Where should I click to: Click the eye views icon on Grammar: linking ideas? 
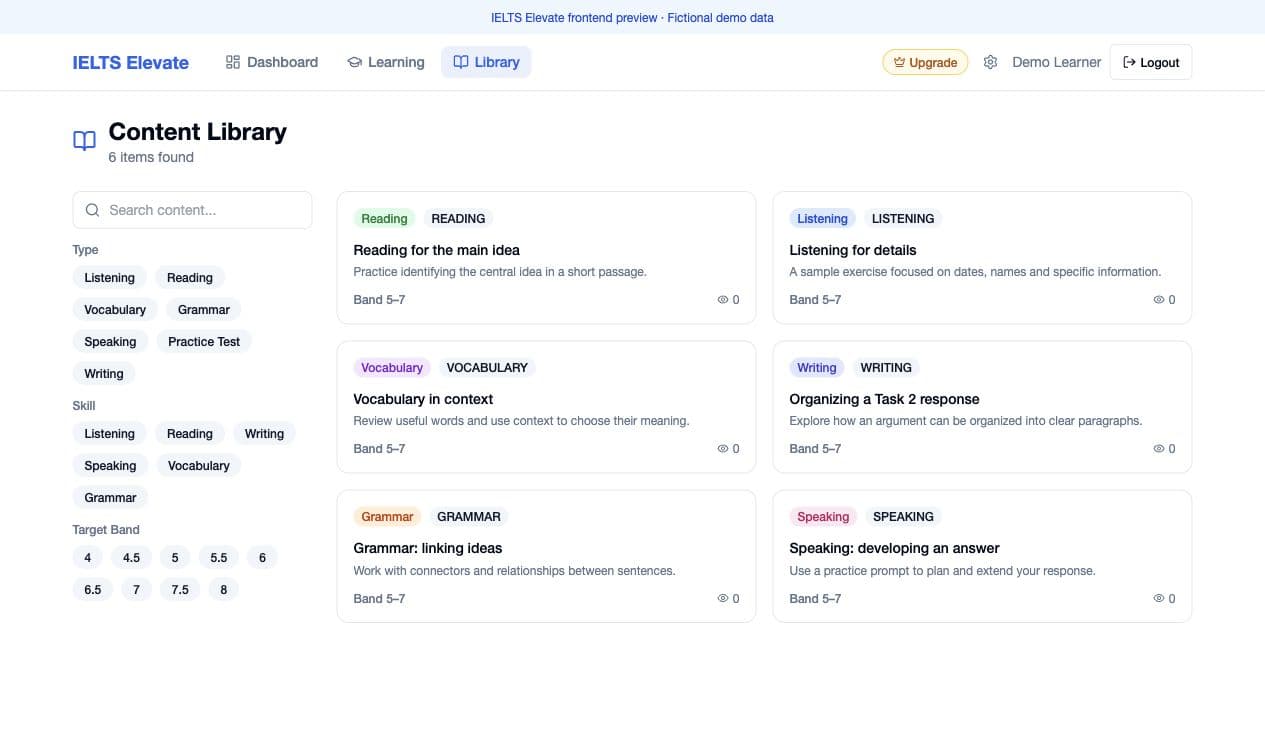[723, 599]
